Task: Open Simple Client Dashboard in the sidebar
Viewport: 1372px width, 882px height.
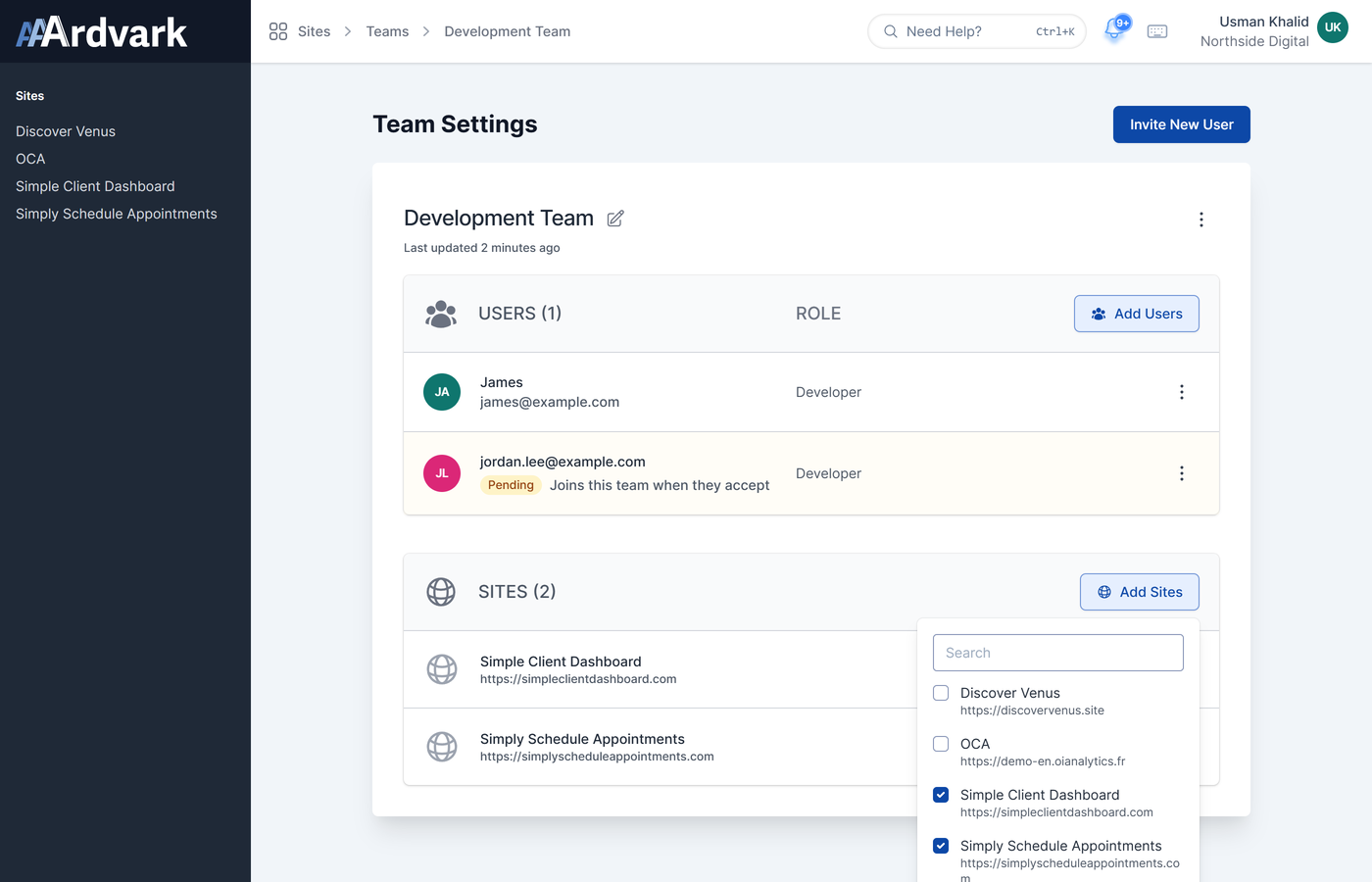Action: point(95,186)
